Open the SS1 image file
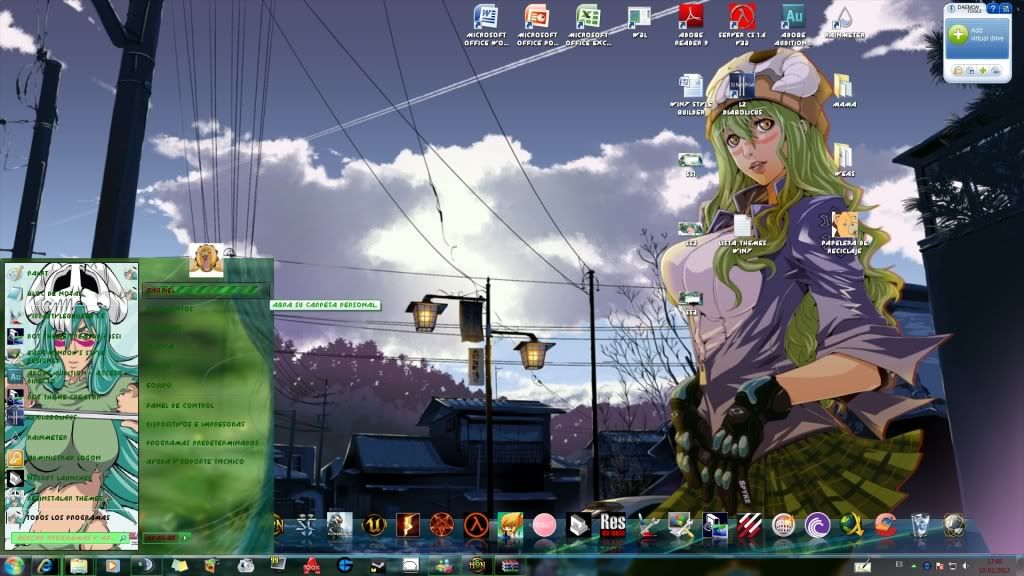 [x=690, y=165]
